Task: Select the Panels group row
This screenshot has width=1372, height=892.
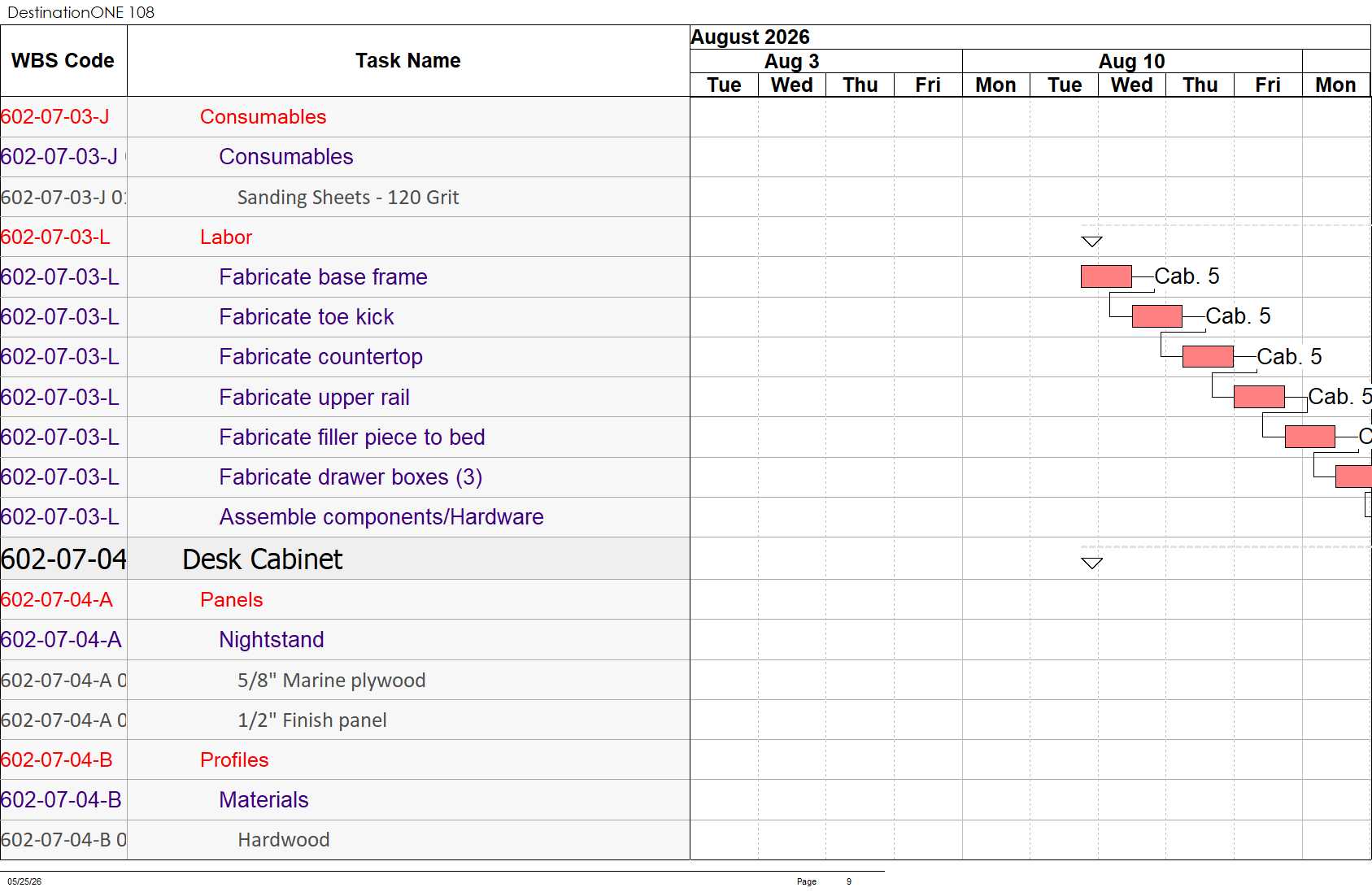Action: 345,600
